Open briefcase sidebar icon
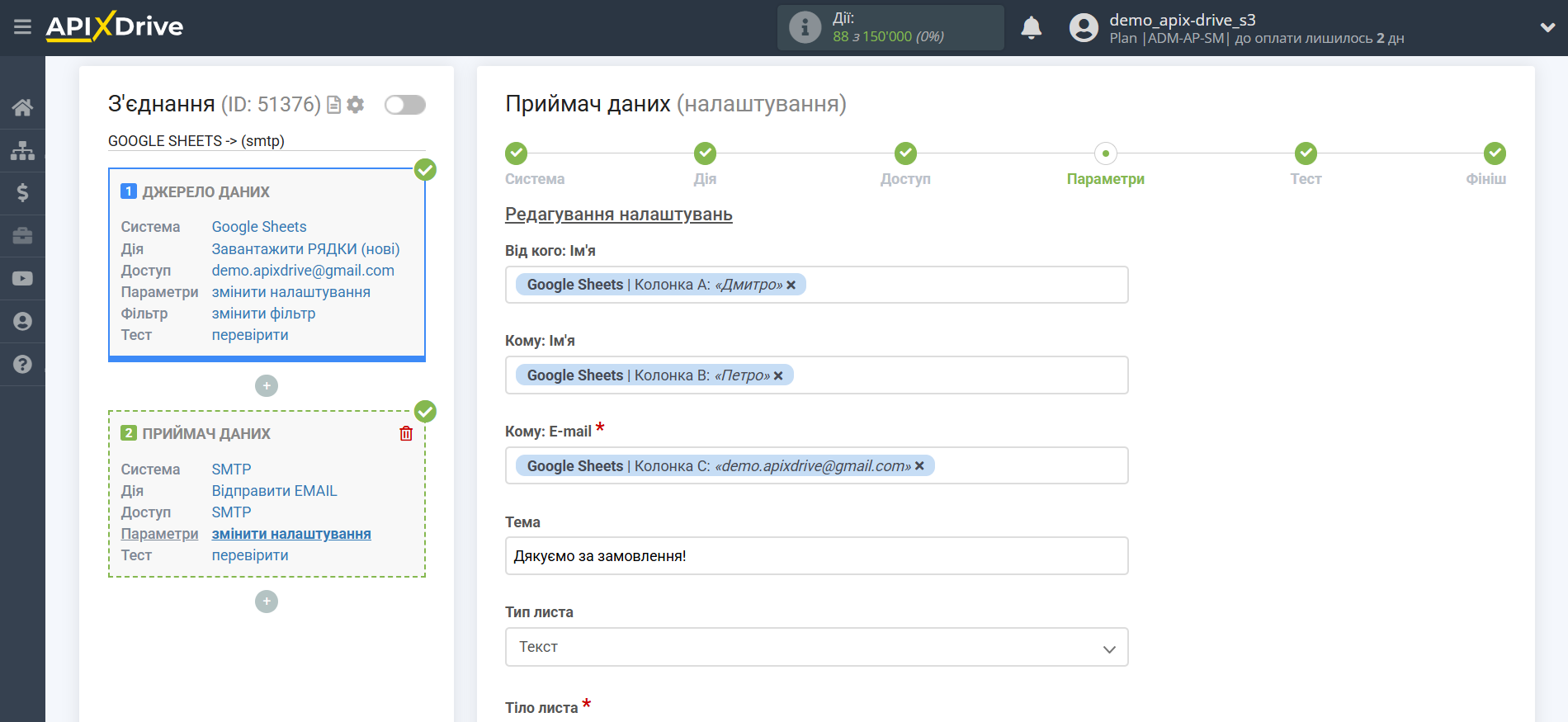The width and height of the screenshot is (1568, 722). (x=22, y=236)
